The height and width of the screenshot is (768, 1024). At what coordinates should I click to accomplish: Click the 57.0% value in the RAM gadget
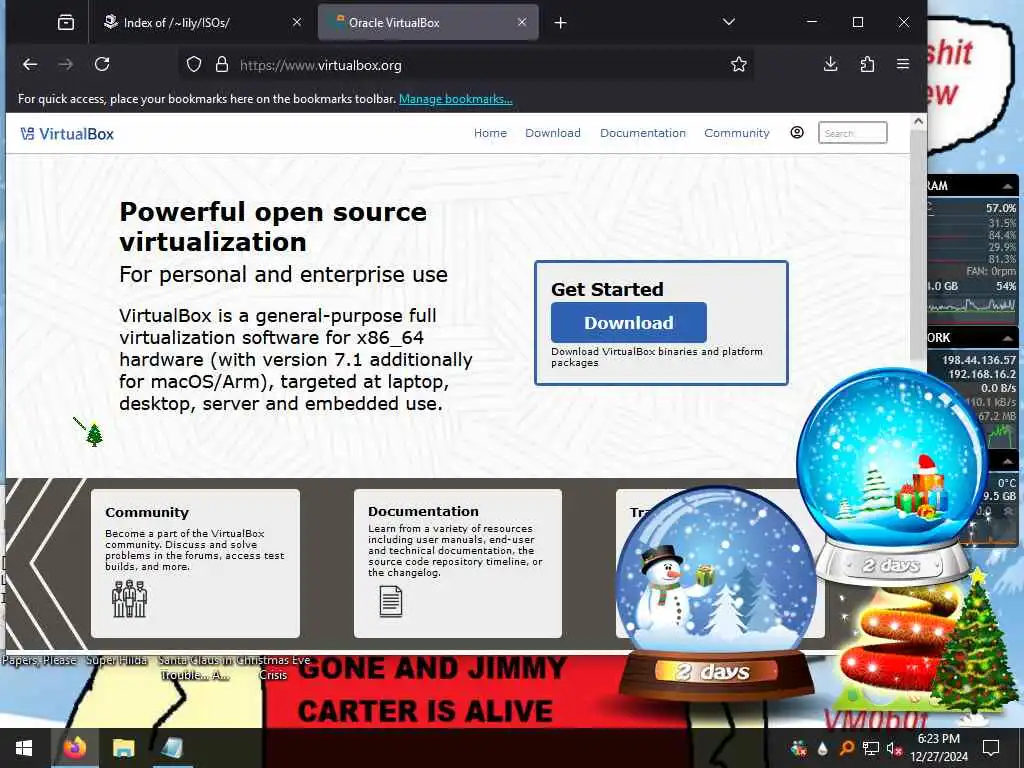(1001, 208)
